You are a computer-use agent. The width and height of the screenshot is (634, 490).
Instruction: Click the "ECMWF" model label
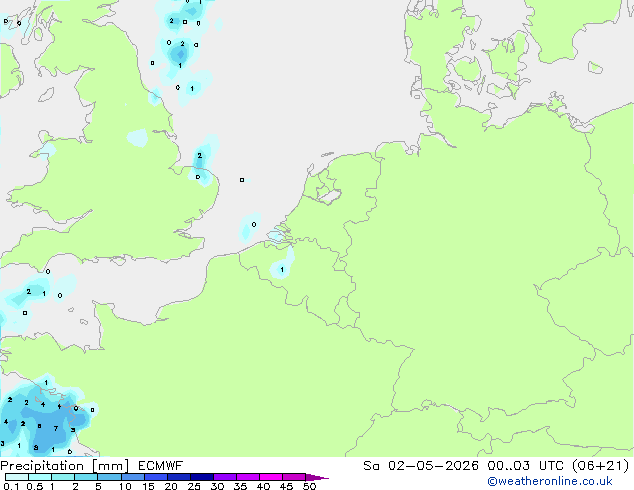point(161,466)
